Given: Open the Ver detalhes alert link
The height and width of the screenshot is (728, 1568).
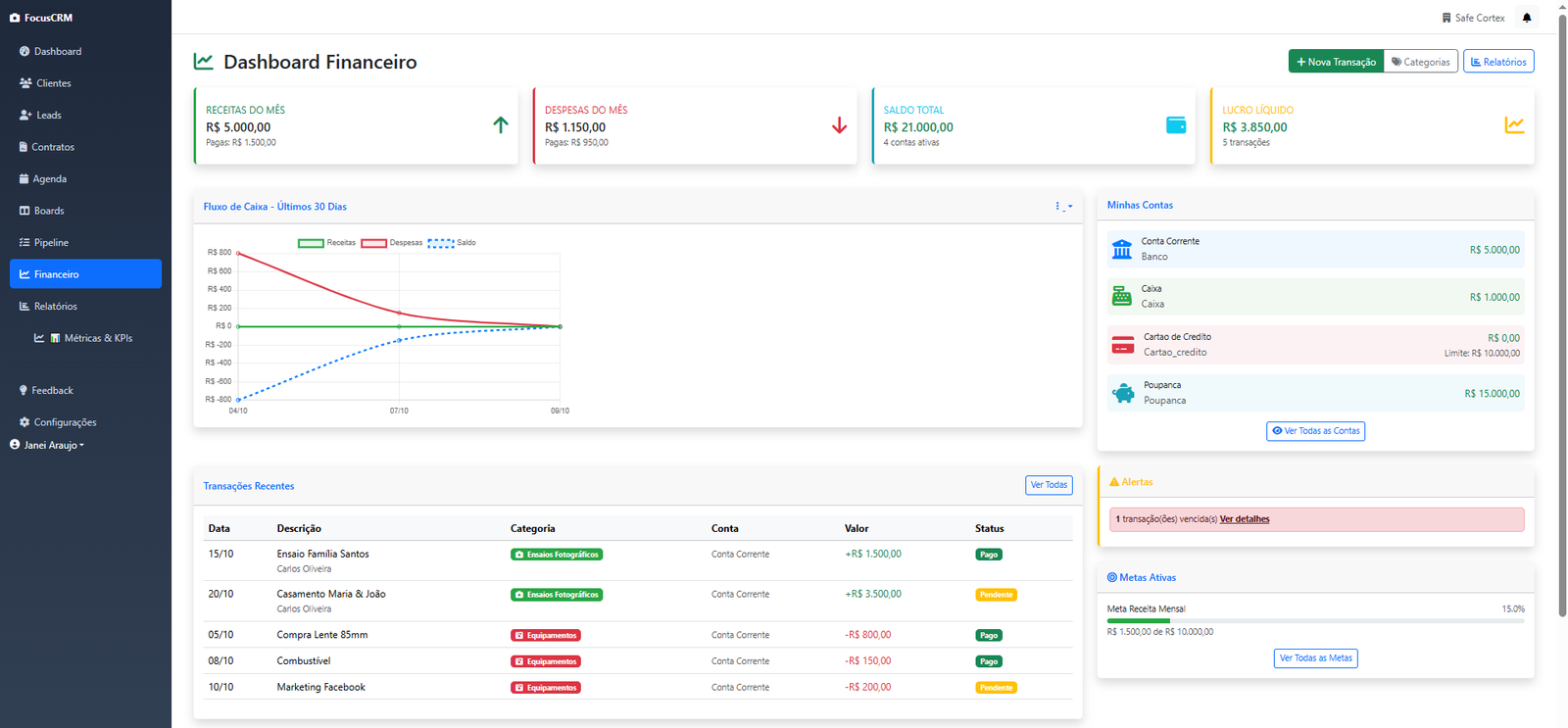Looking at the screenshot, I should (x=1245, y=519).
